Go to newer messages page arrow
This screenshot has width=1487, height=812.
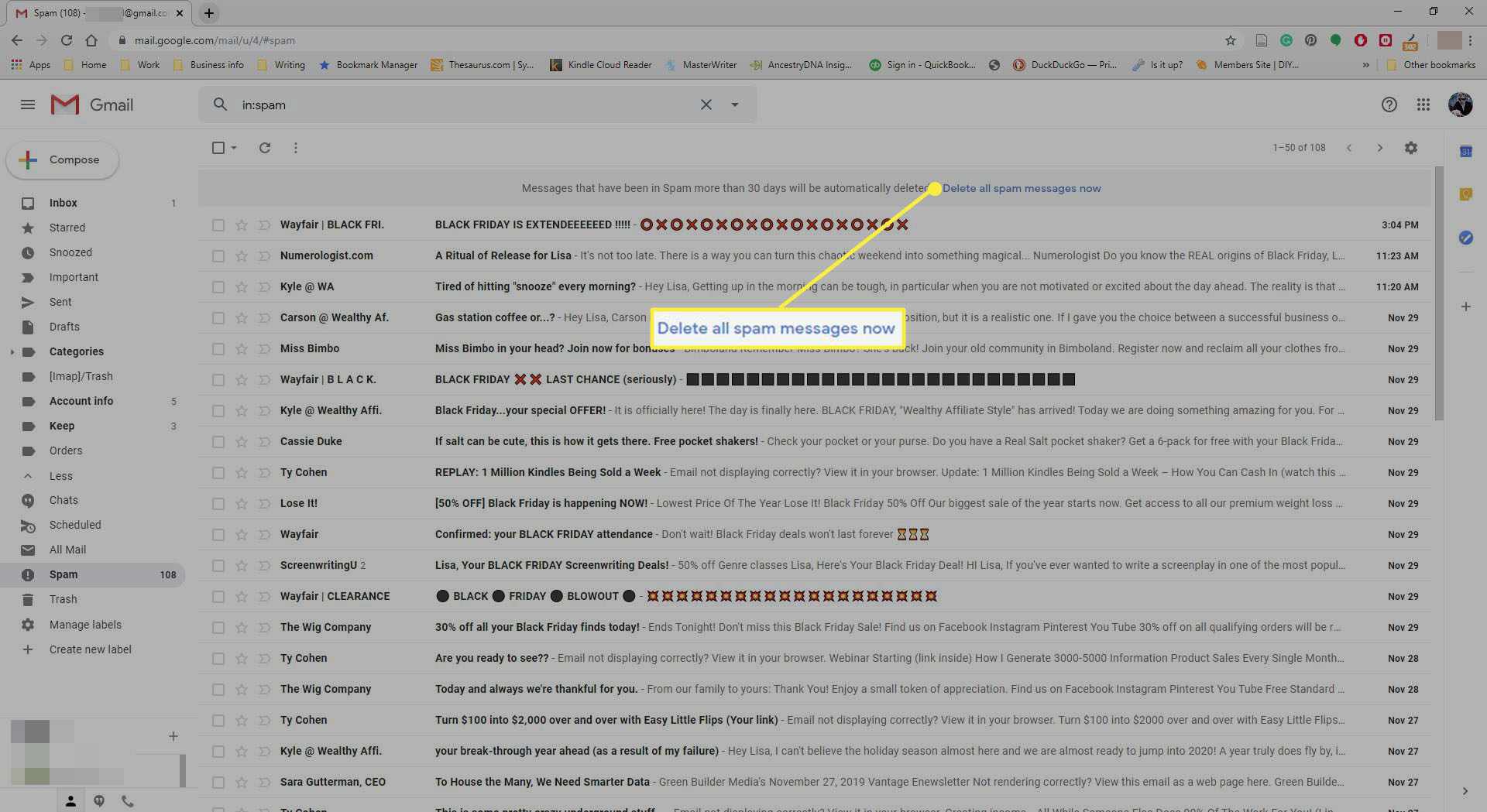(1349, 147)
